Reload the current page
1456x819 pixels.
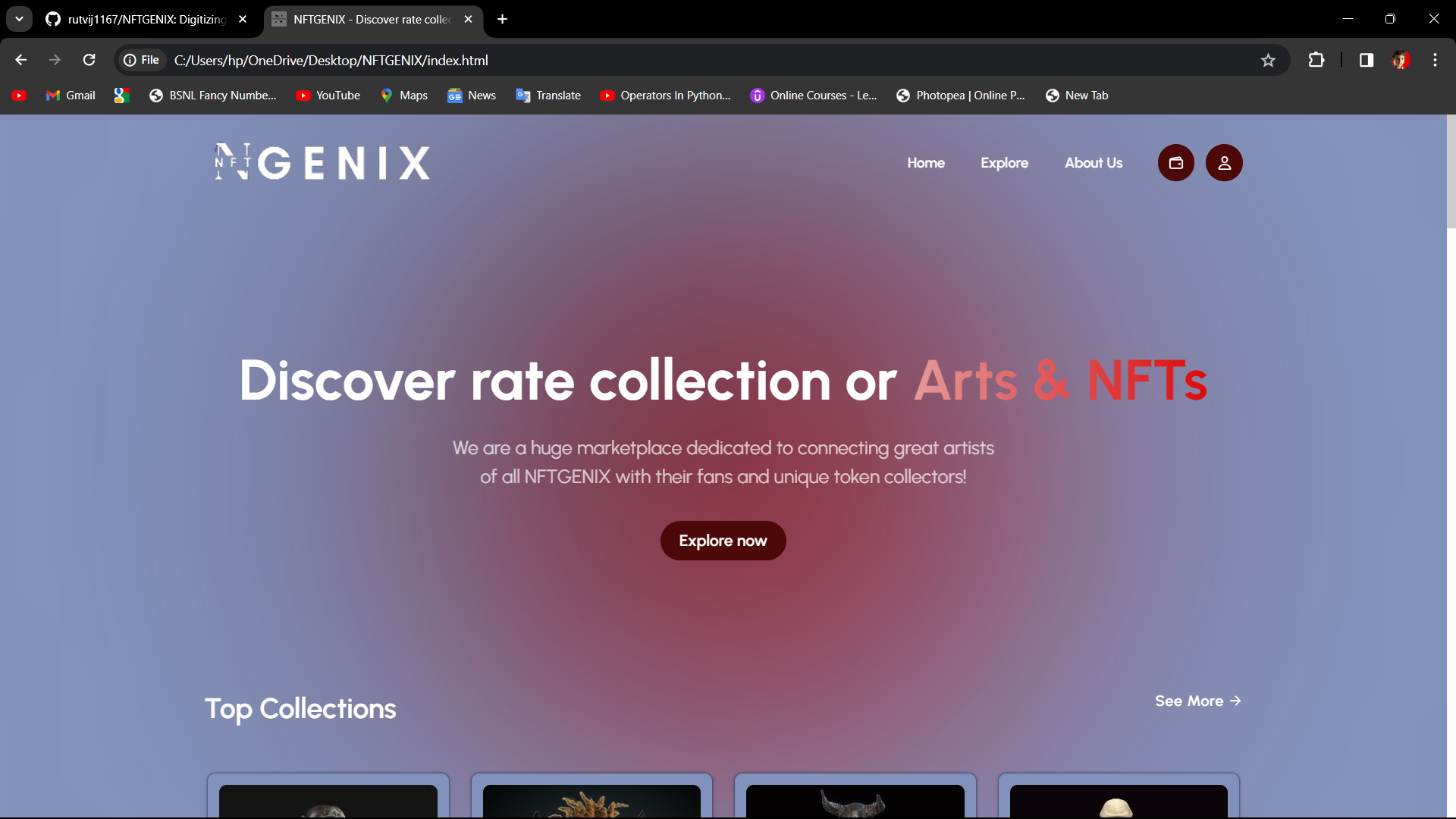click(x=89, y=60)
